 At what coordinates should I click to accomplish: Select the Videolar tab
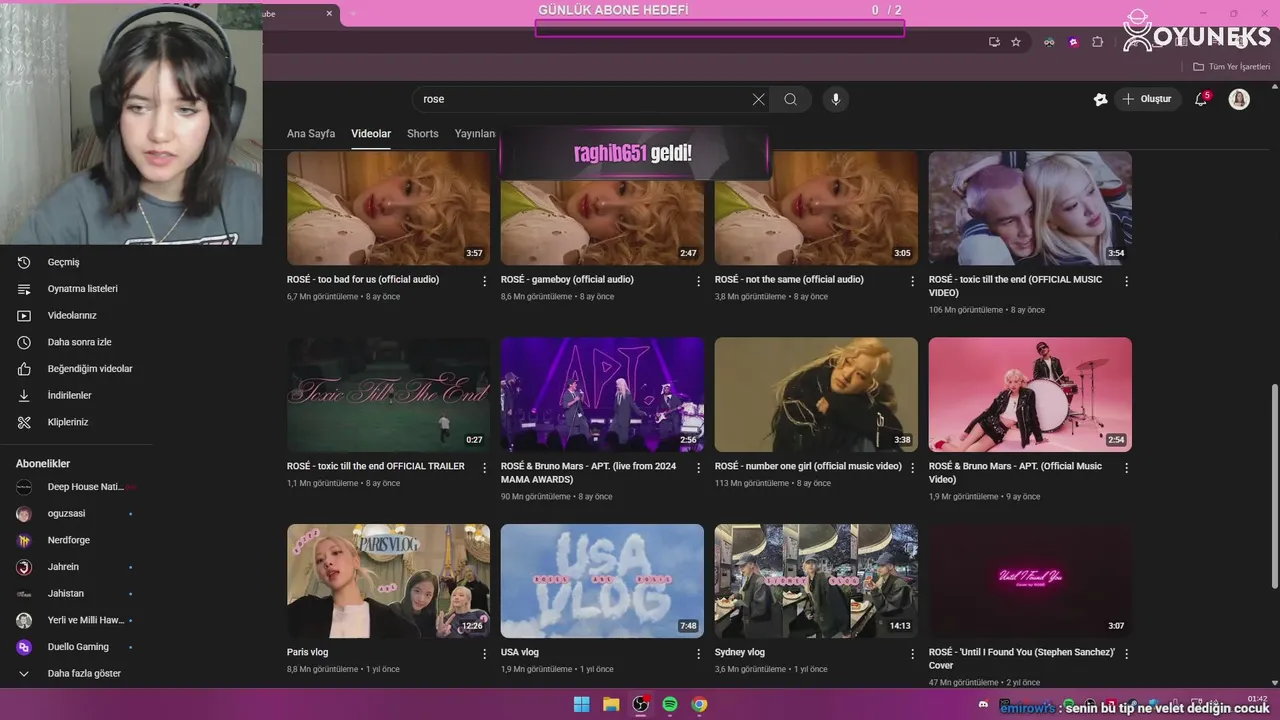point(371,134)
